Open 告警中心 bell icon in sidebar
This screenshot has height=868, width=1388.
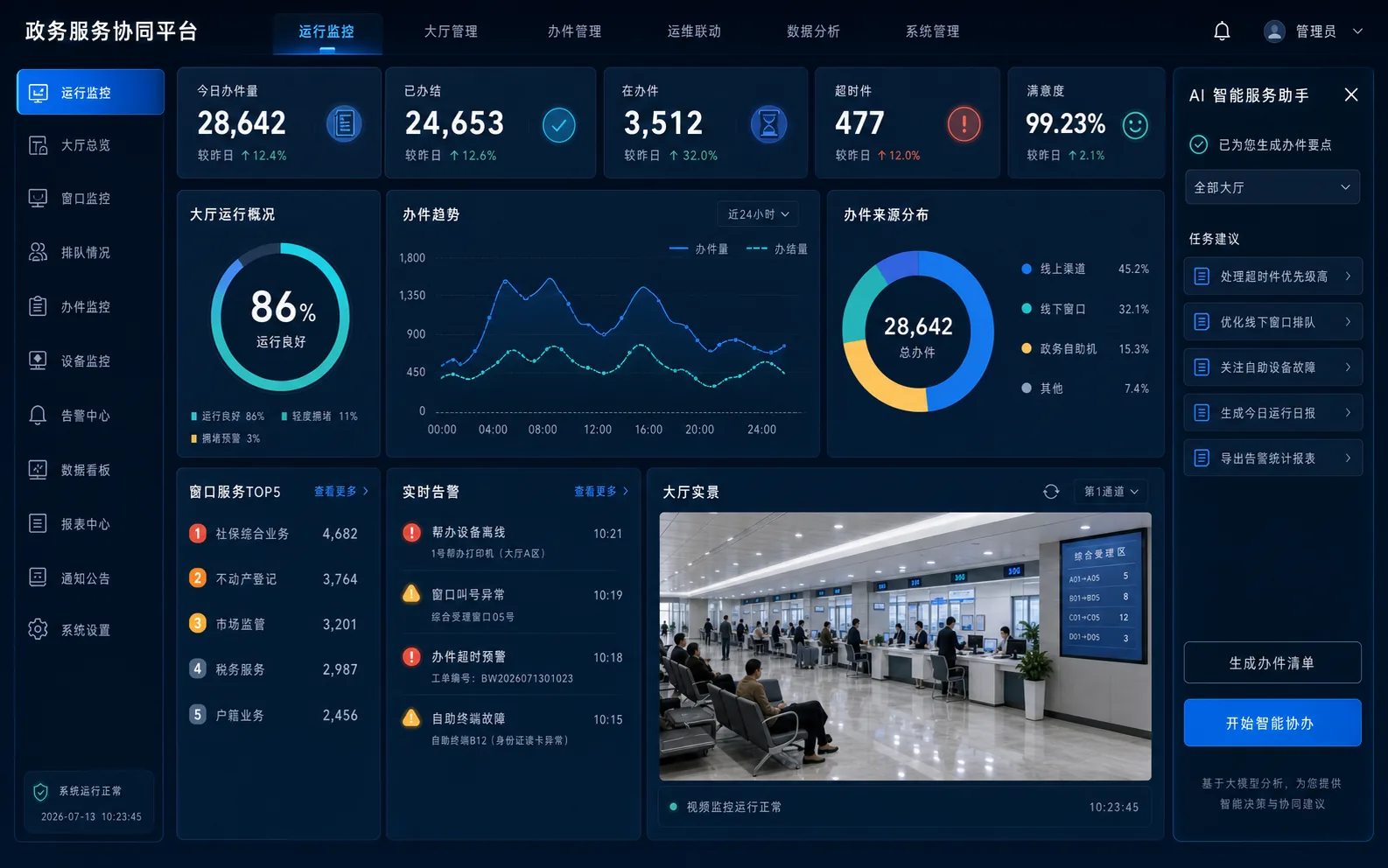point(38,416)
